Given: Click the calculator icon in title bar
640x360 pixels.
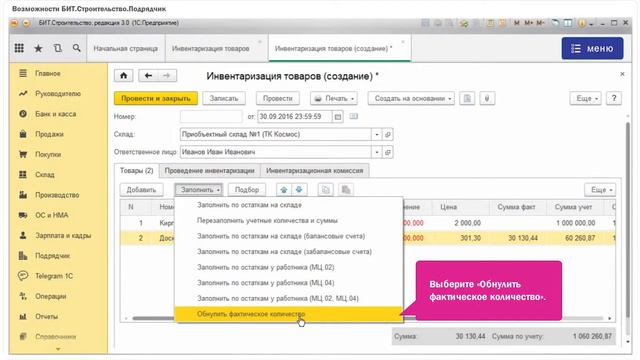Looking at the screenshot, I should coord(491,23).
